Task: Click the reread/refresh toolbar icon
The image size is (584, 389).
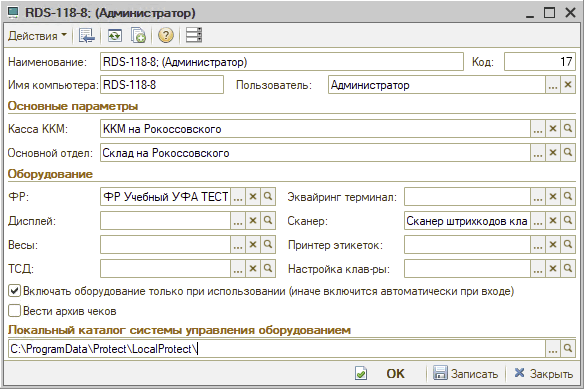Action: point(115,36)
